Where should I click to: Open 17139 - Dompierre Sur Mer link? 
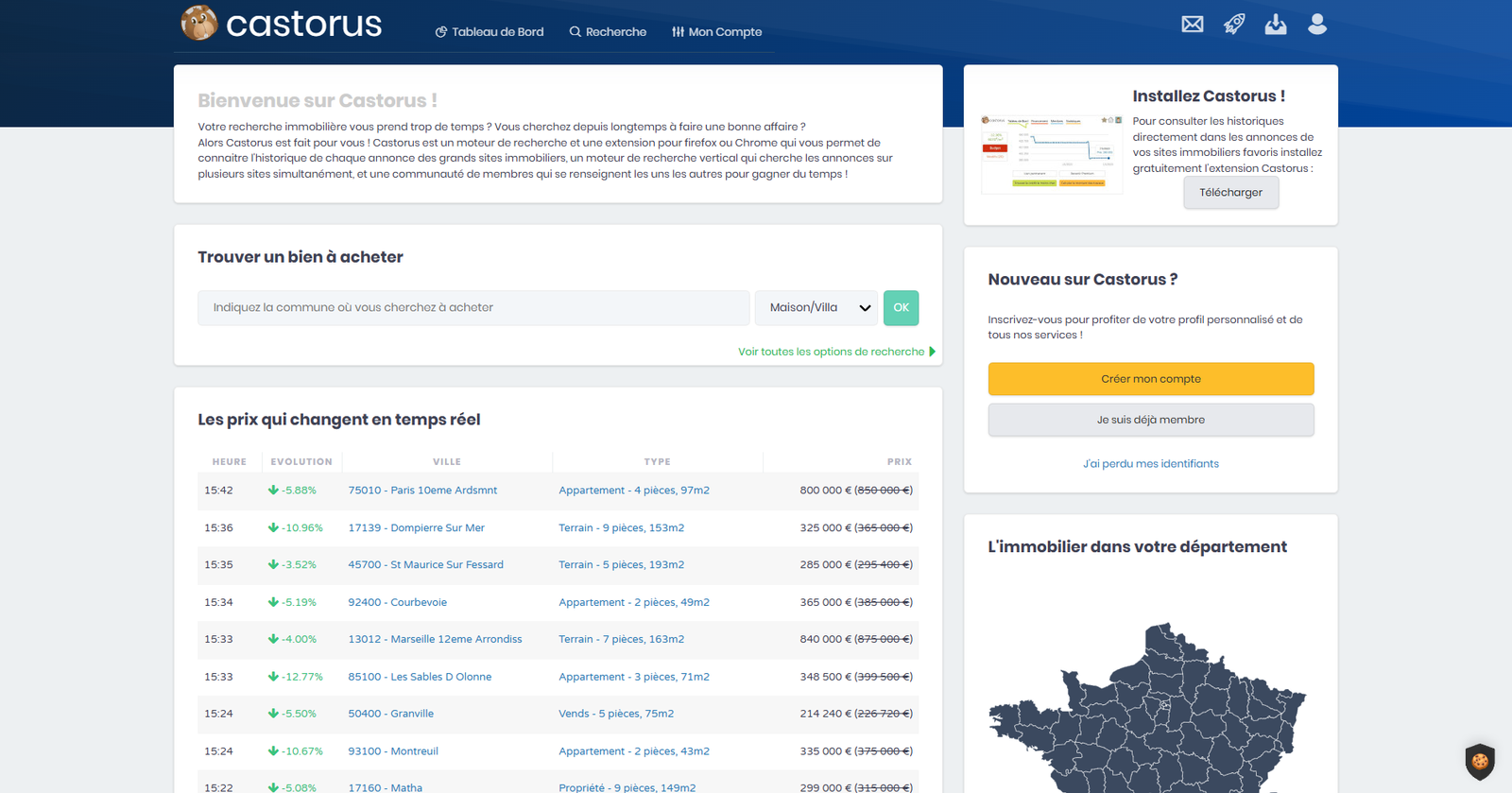(x=417, y=528)
